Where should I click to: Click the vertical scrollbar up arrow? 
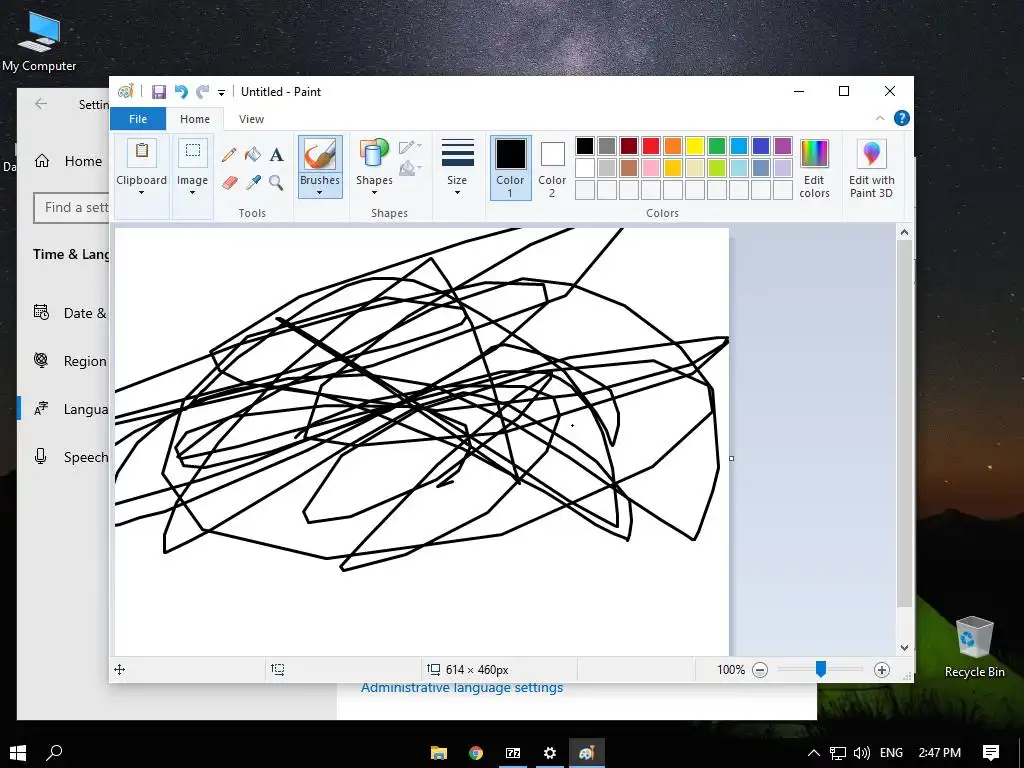(904, 232)
